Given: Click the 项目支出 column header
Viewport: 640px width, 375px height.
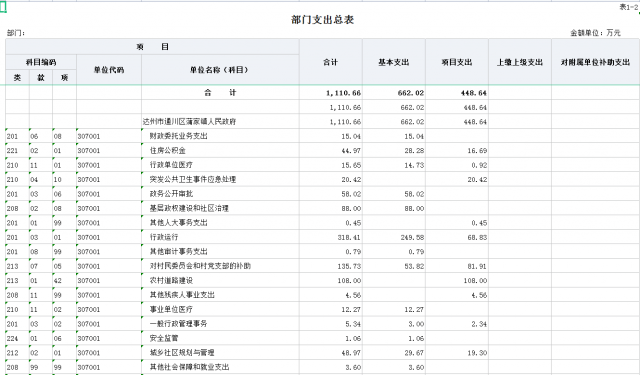Looking at the screenshot, I should [x=457, y=62].
